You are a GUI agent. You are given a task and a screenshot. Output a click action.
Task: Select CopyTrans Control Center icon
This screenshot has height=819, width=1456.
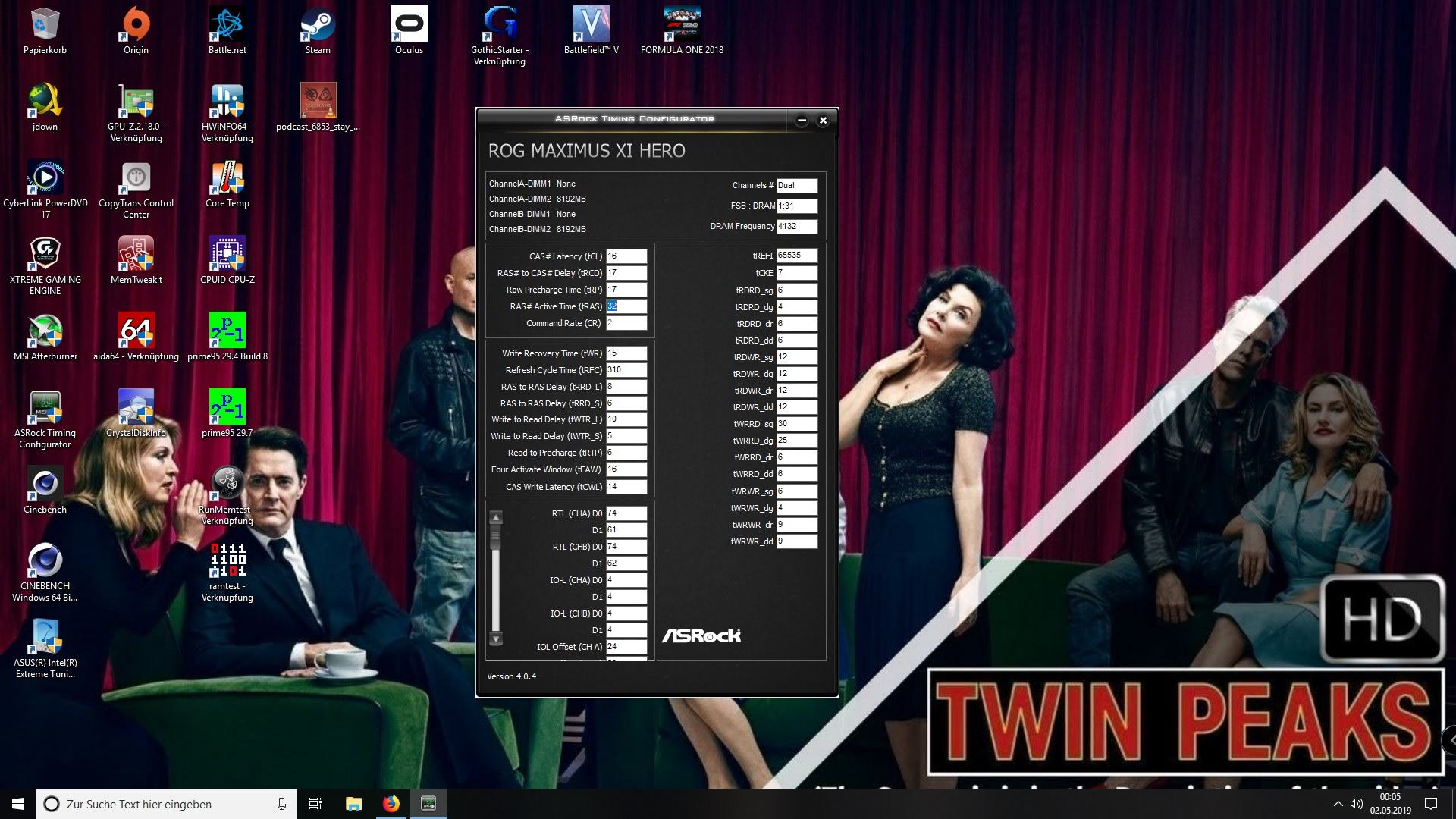(136, 190)
